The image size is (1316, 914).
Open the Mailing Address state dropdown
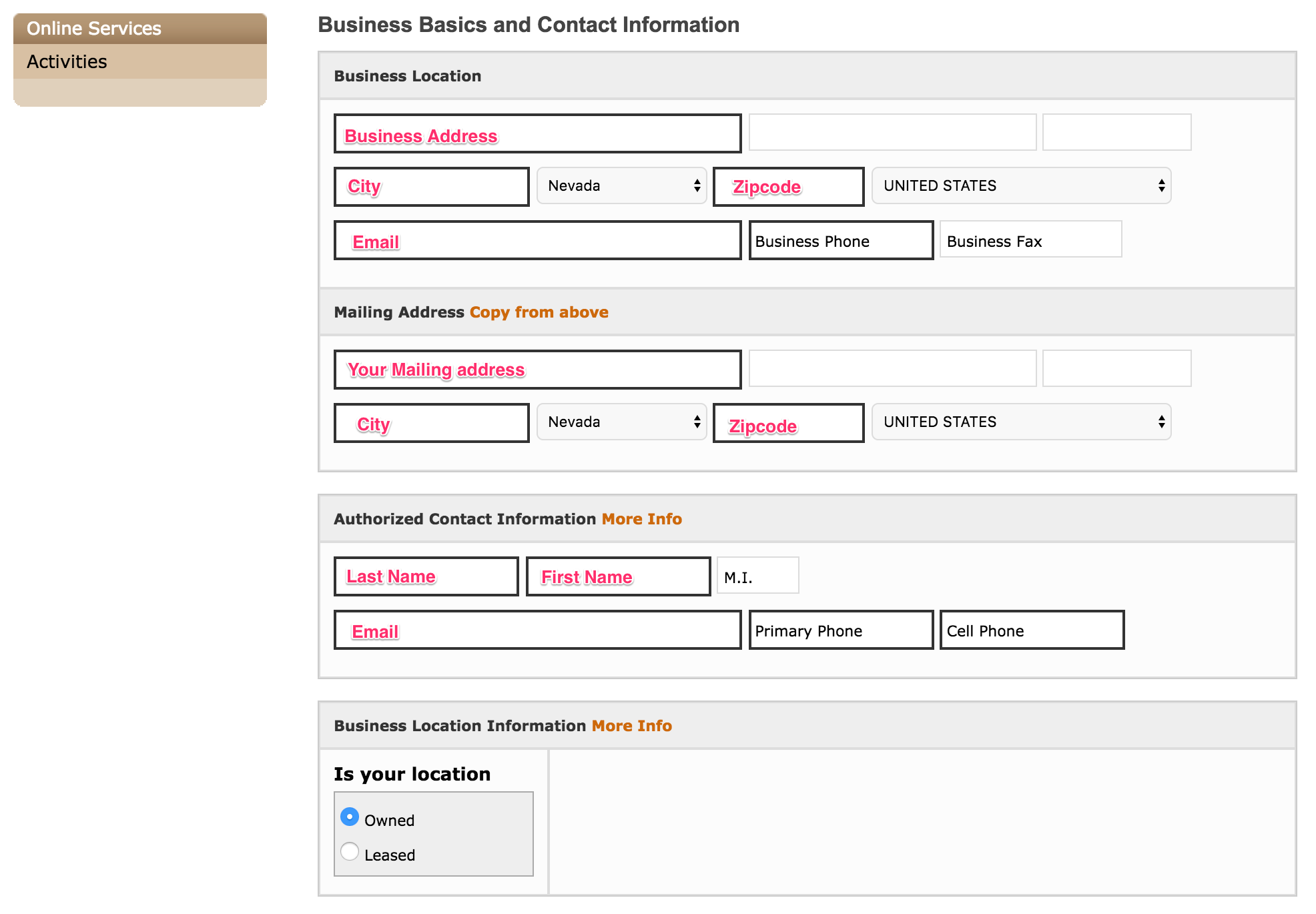coord(622,422)
